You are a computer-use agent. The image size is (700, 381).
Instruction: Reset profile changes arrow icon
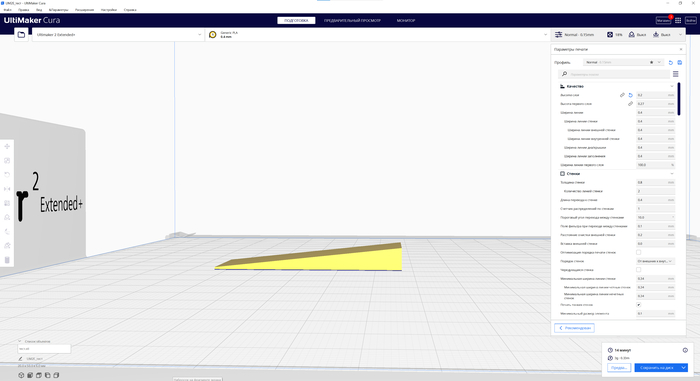671,63
